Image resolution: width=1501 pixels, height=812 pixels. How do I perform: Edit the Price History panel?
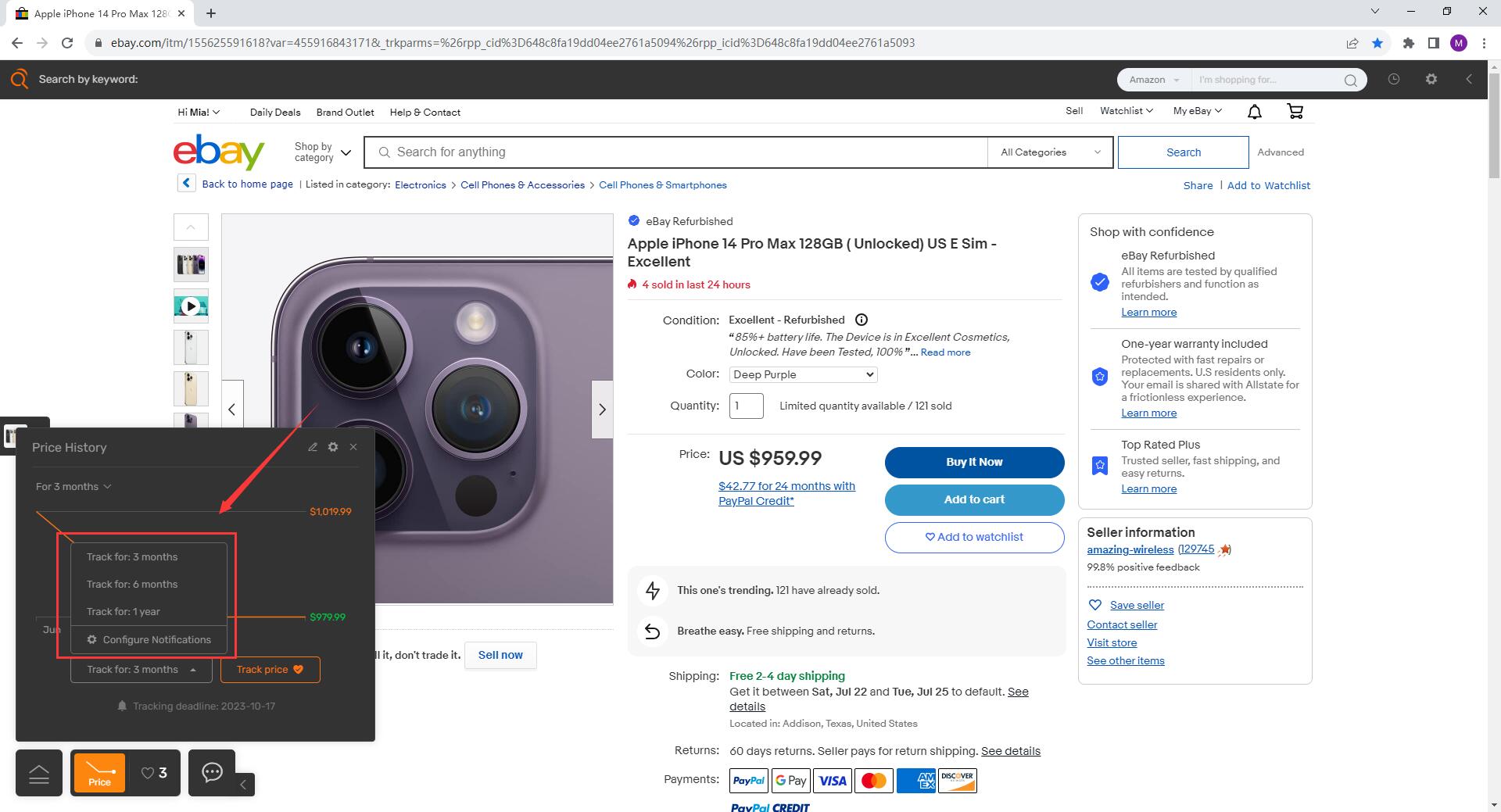[313, 447]
